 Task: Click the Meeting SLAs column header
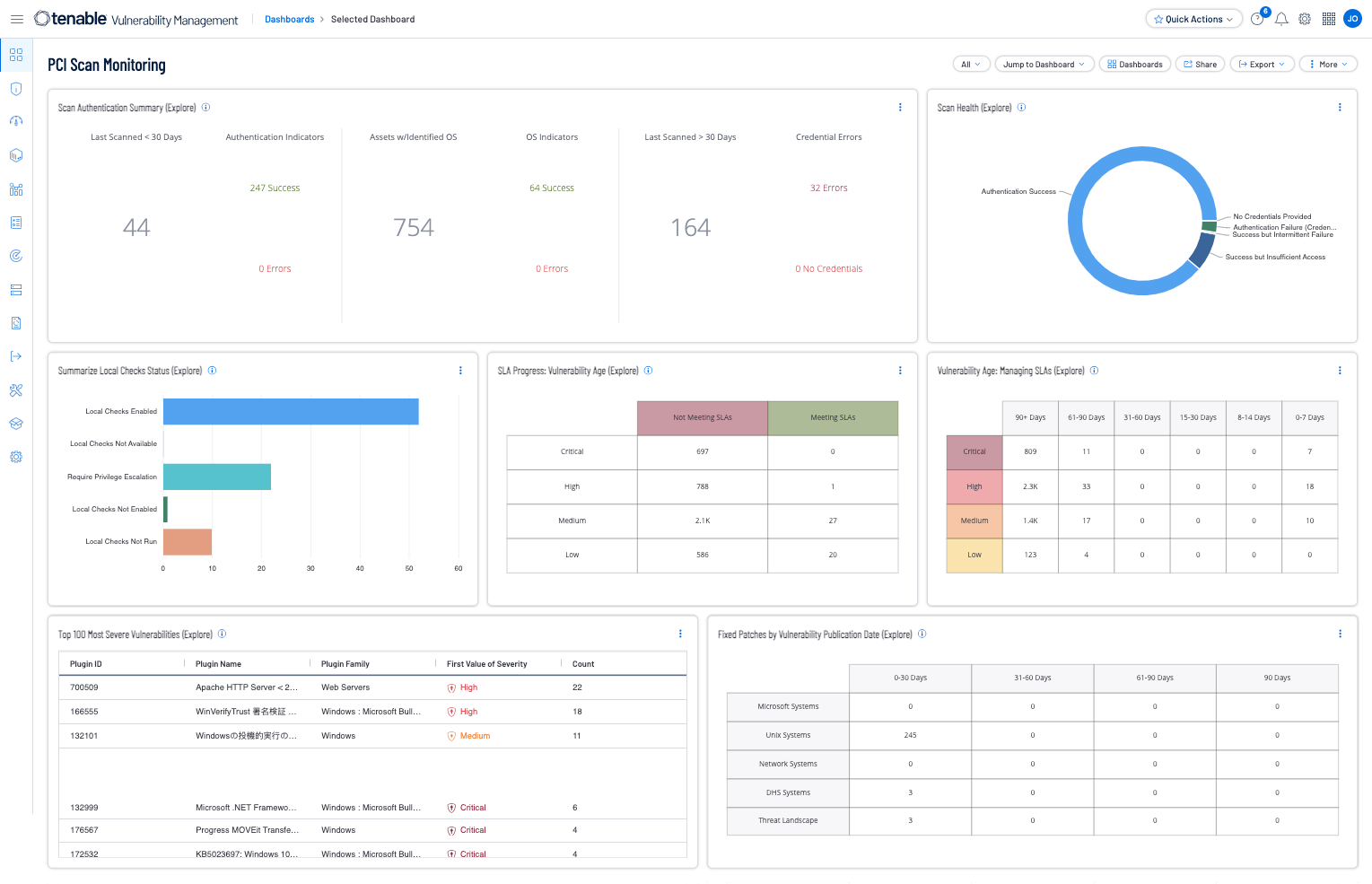pos(833,418)
